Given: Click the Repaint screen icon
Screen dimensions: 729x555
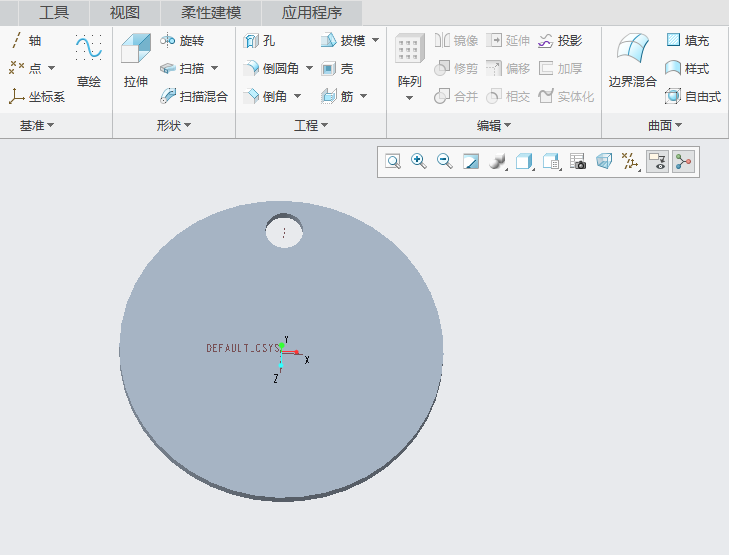Looking at the screenshot, I should point(471,162).
